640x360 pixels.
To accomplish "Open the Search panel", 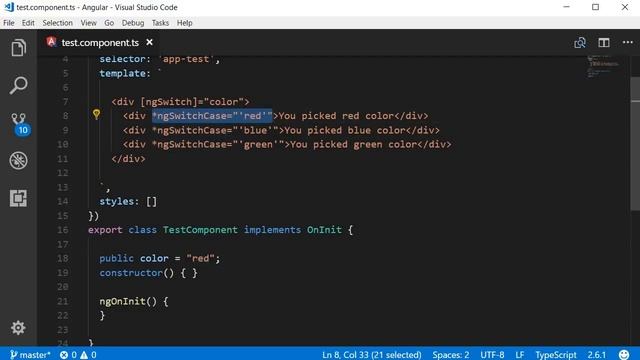I will coord(18,85).
